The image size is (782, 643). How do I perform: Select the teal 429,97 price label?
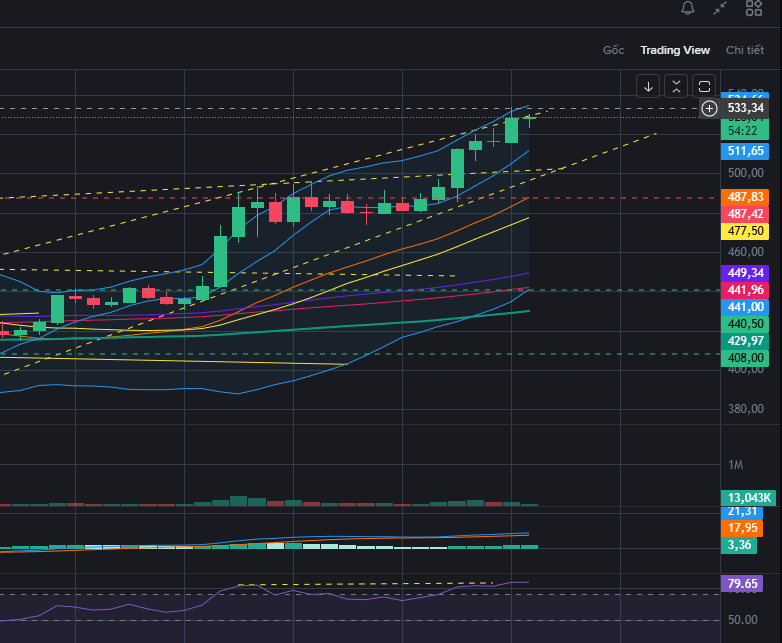coord(745,341)
